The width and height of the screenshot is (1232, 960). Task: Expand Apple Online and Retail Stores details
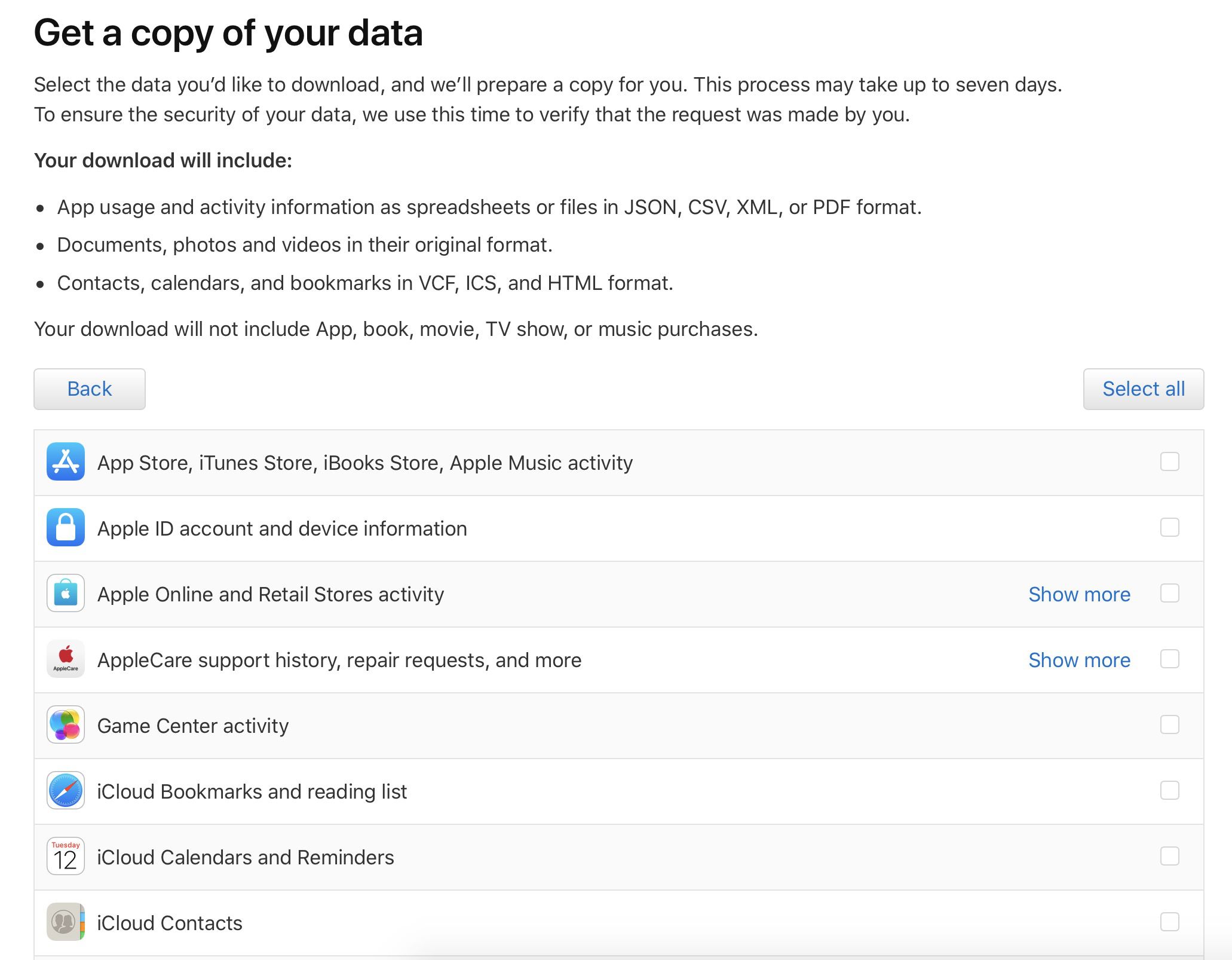(1079, 594)
